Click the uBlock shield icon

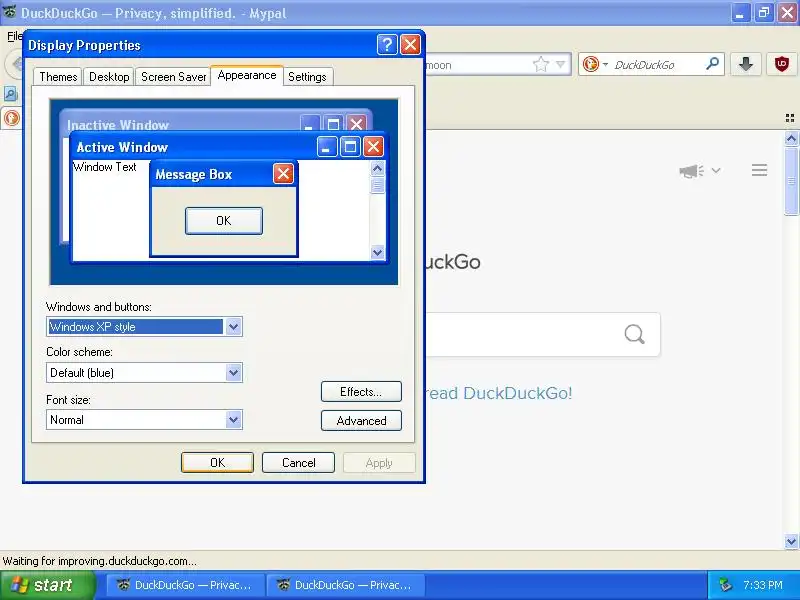pyautogui.click(x=782, y=64)
